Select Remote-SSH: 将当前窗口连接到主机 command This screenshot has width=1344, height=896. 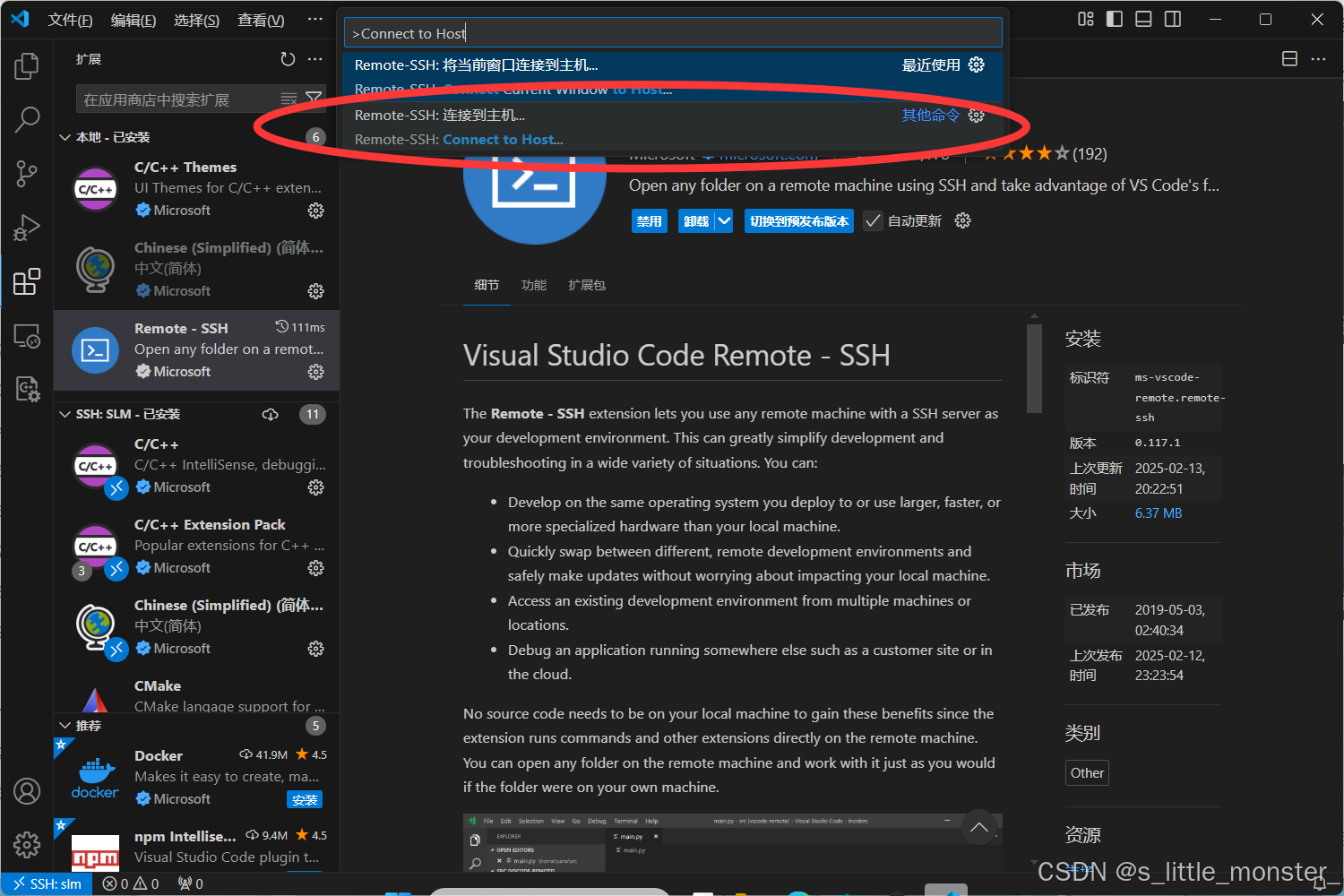coord(673,76)
